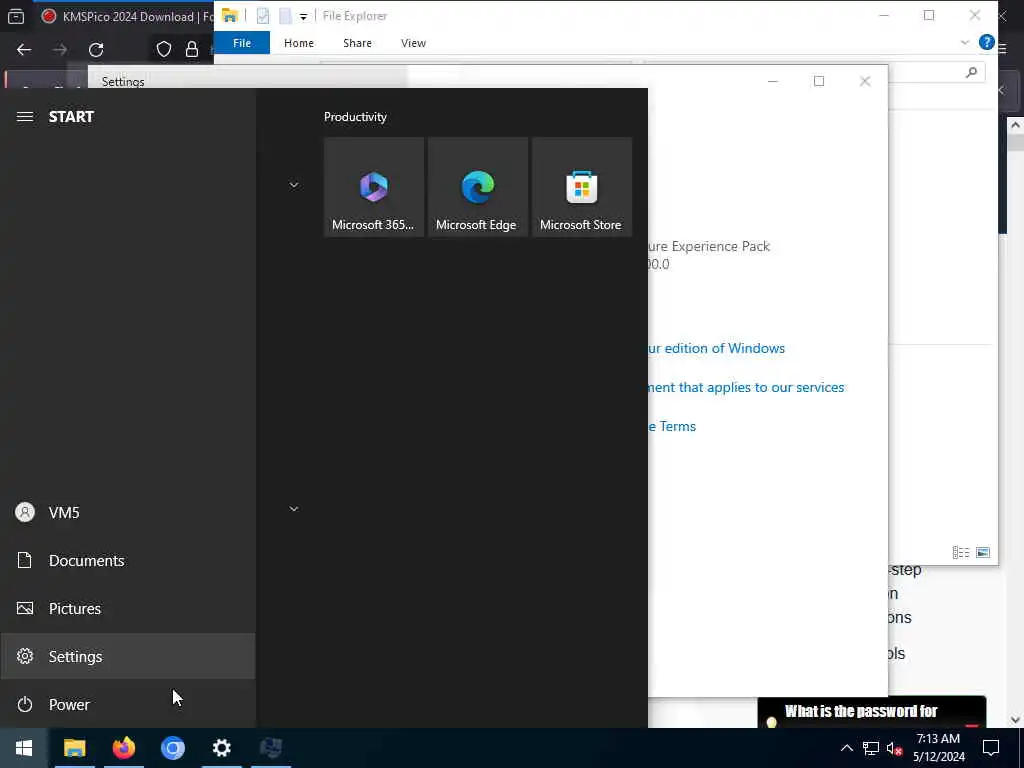This screenshot has height=768, width=1024.
Task: Click the Experience Pack text in Settings
Action: (709, 246)
